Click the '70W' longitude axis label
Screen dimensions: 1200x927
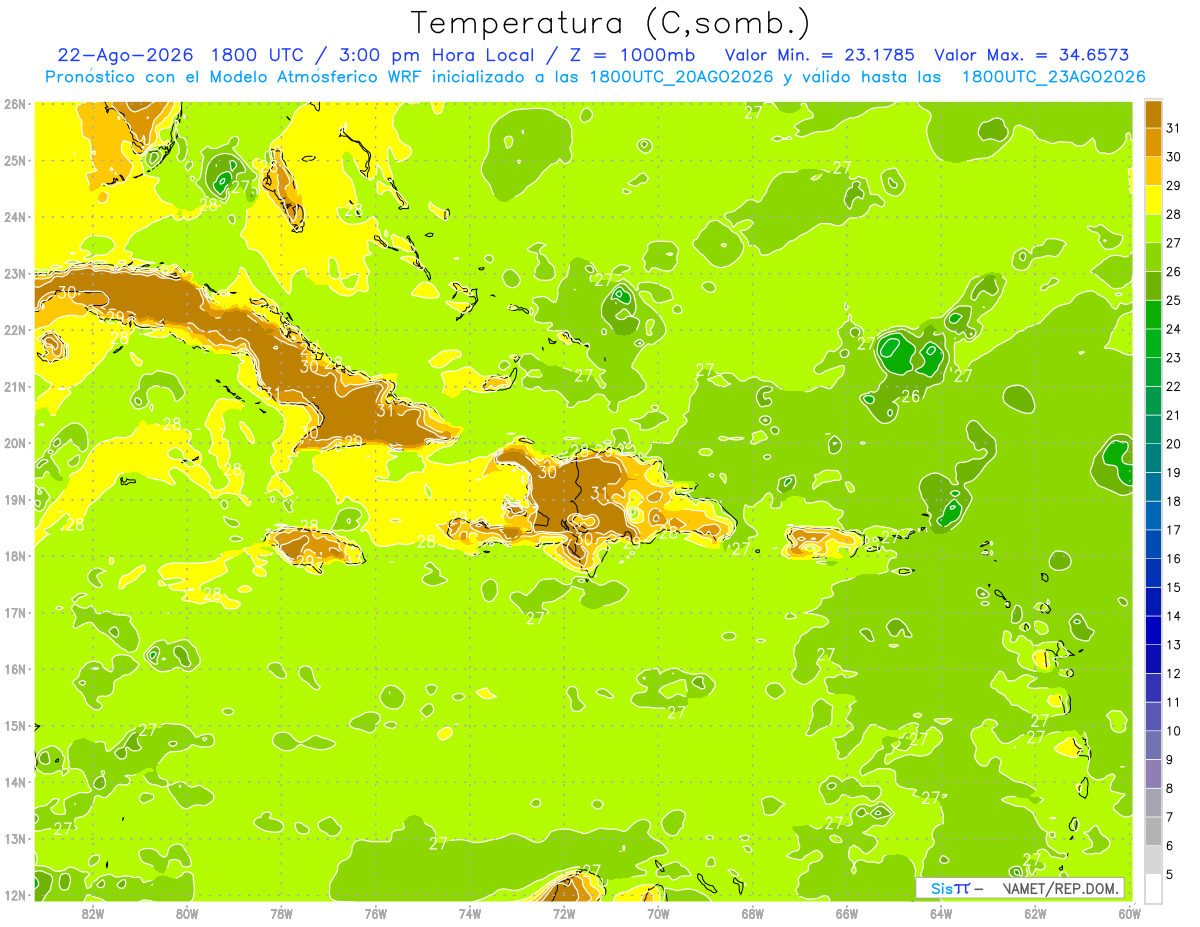coord(658,913)
